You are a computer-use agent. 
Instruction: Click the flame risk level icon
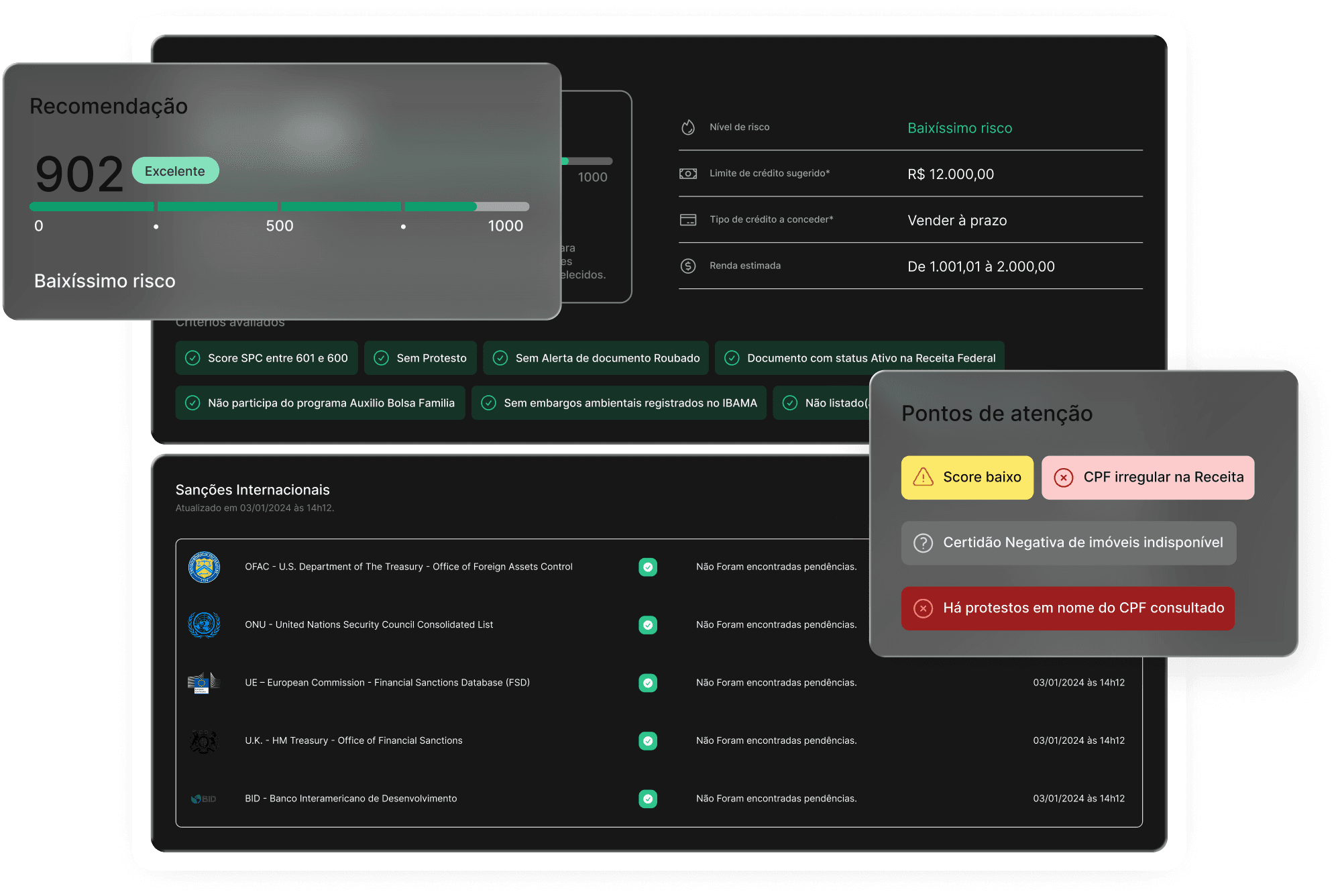pos(688,127)
